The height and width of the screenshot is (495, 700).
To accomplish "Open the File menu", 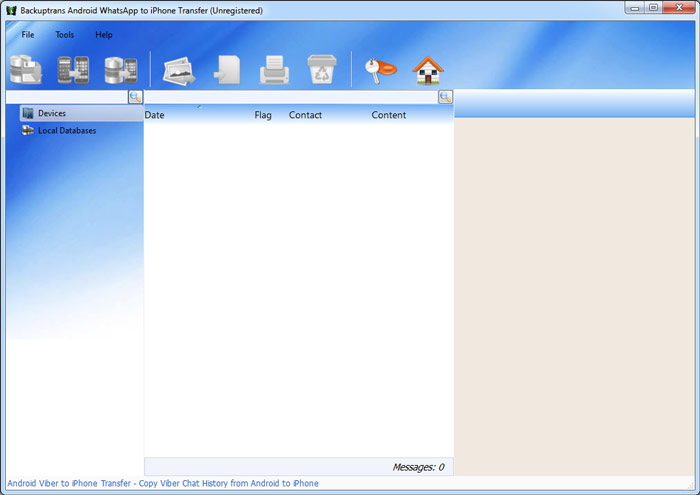I will pyautogui.click(x=28, y=35).
